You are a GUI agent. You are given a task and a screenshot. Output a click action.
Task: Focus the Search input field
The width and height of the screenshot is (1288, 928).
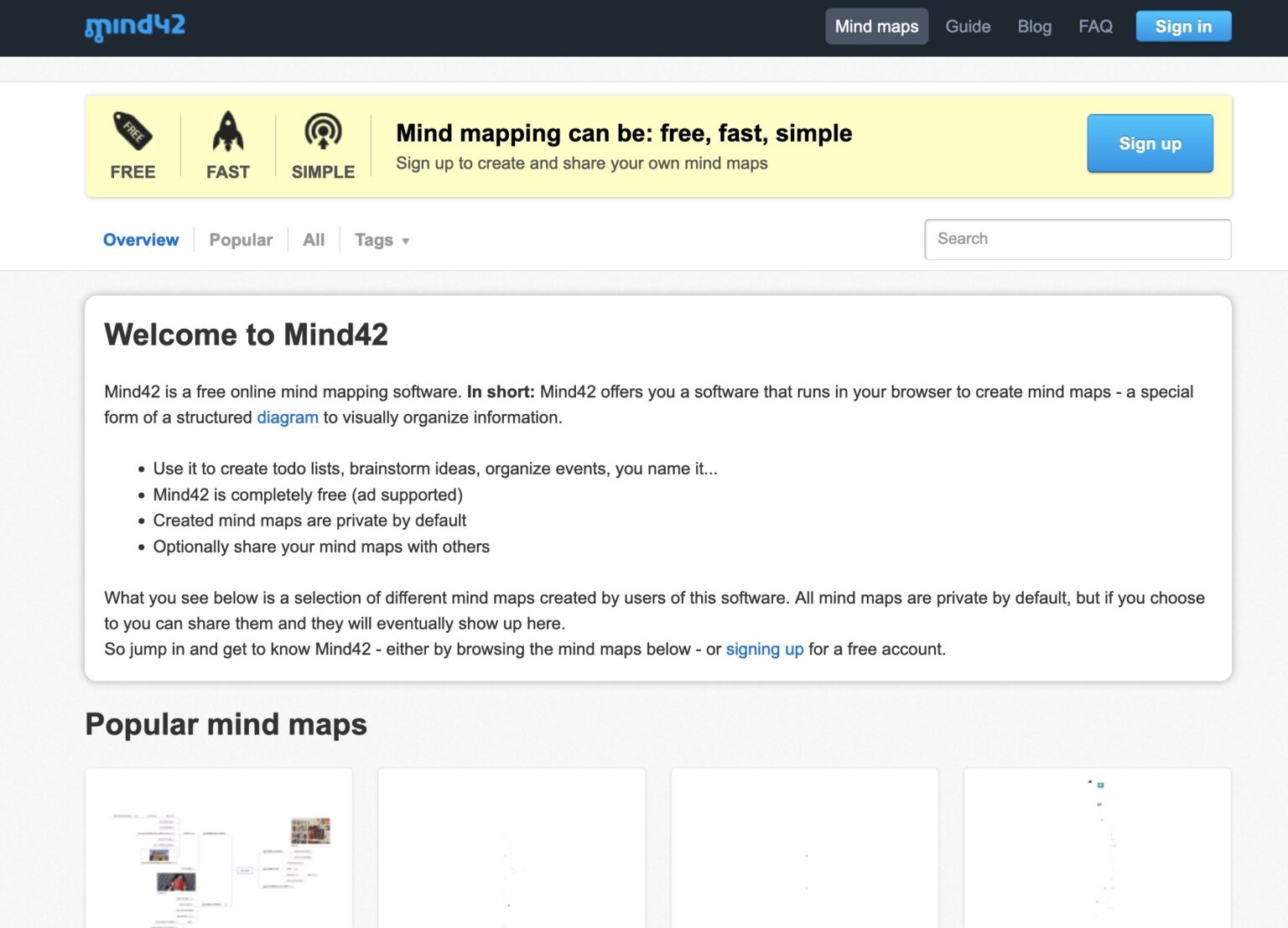click(x=1077, y=240)
